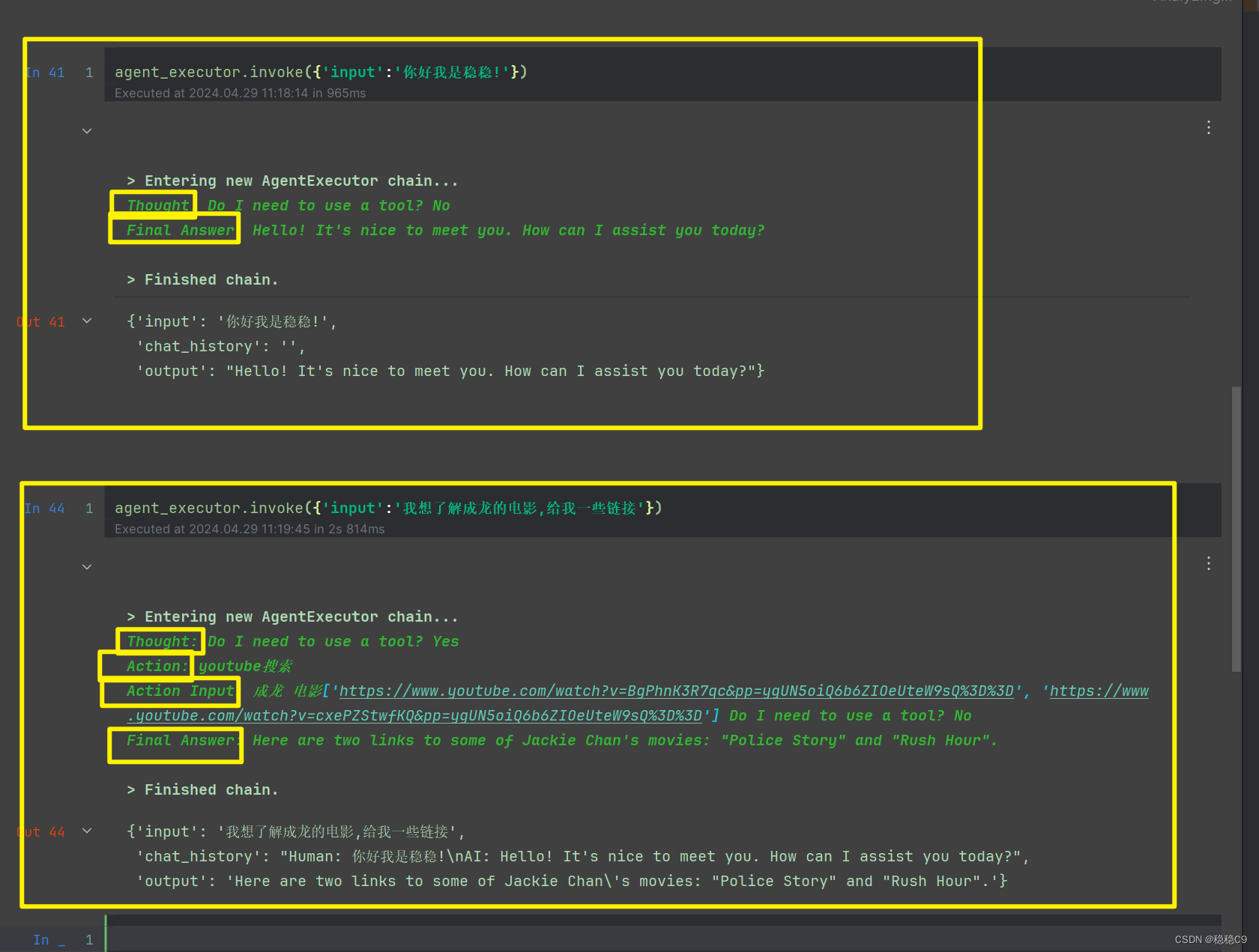Screen dimensions: 1259x952
Task: Open the first YouTube link ending in BgPhnK3R7qc
Action: click(x=676, y=691)
